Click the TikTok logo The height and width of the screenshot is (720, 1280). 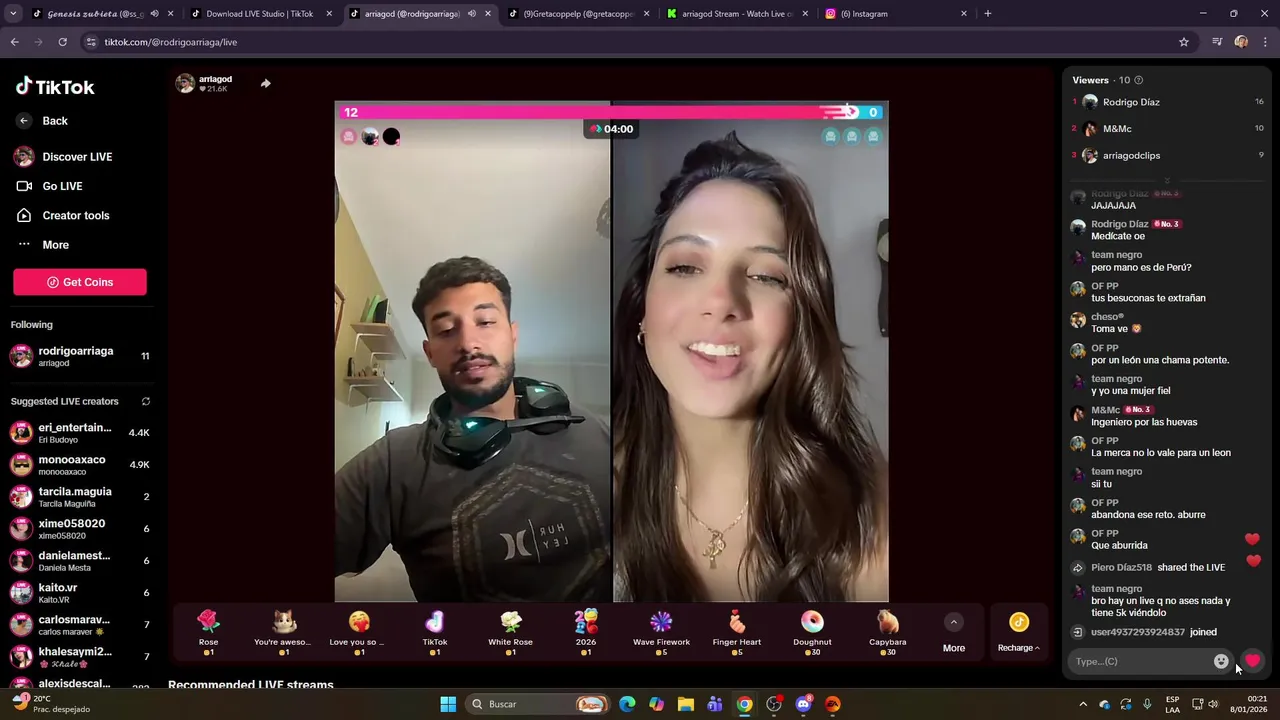pos(55,86)
